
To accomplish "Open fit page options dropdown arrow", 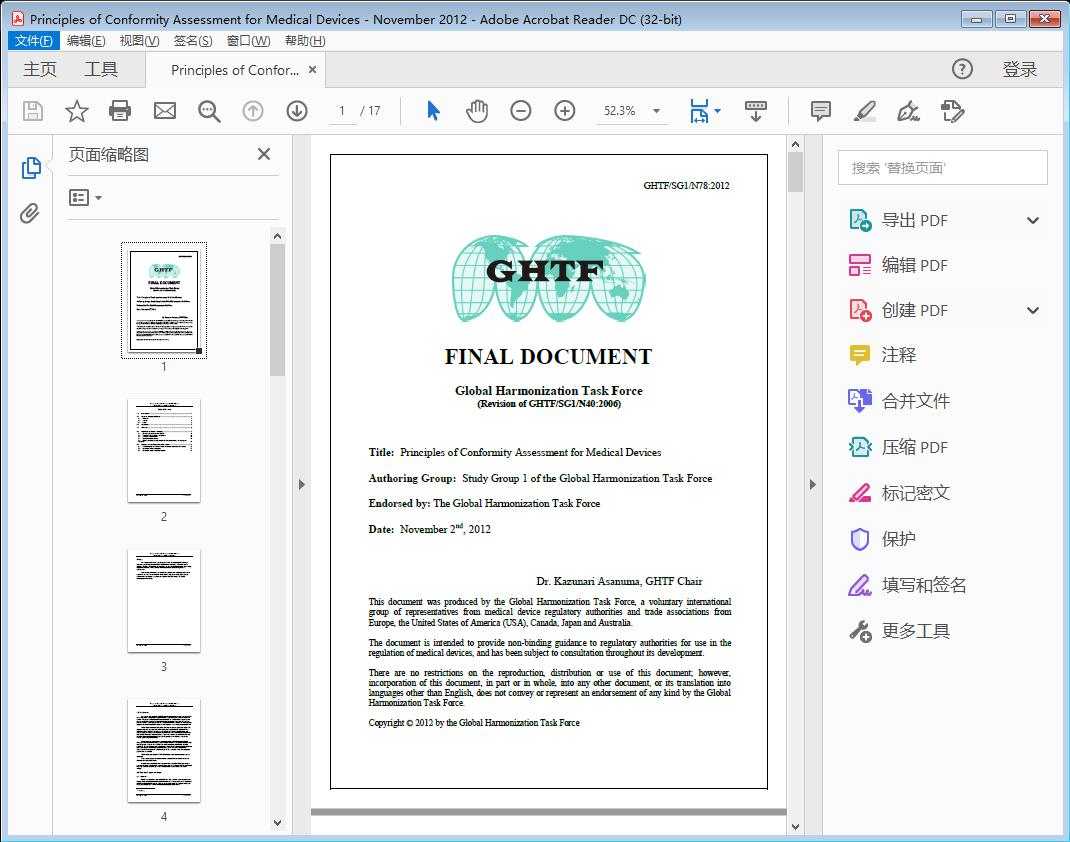I will pos(717,111).
